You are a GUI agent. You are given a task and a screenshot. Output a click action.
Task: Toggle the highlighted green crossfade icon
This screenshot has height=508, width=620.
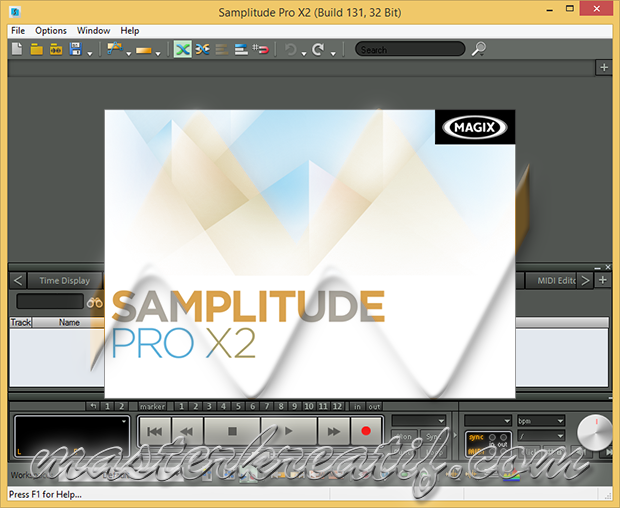click(183, 49)
